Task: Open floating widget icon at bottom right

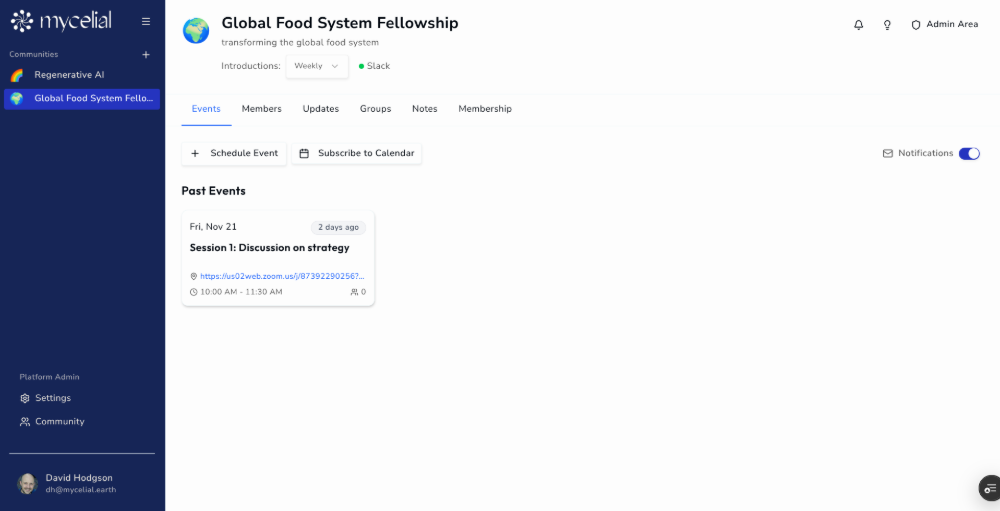Action: (989, 488)
